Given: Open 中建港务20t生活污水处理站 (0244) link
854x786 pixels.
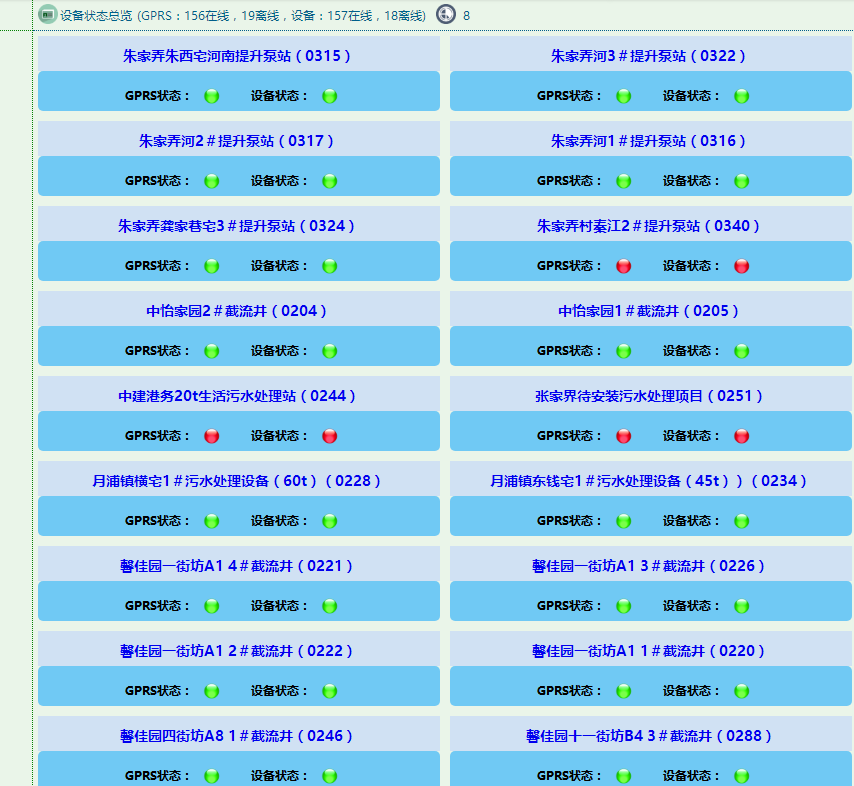Looking at the screenshot, I should pyautogui.click(x=237, y=395).
